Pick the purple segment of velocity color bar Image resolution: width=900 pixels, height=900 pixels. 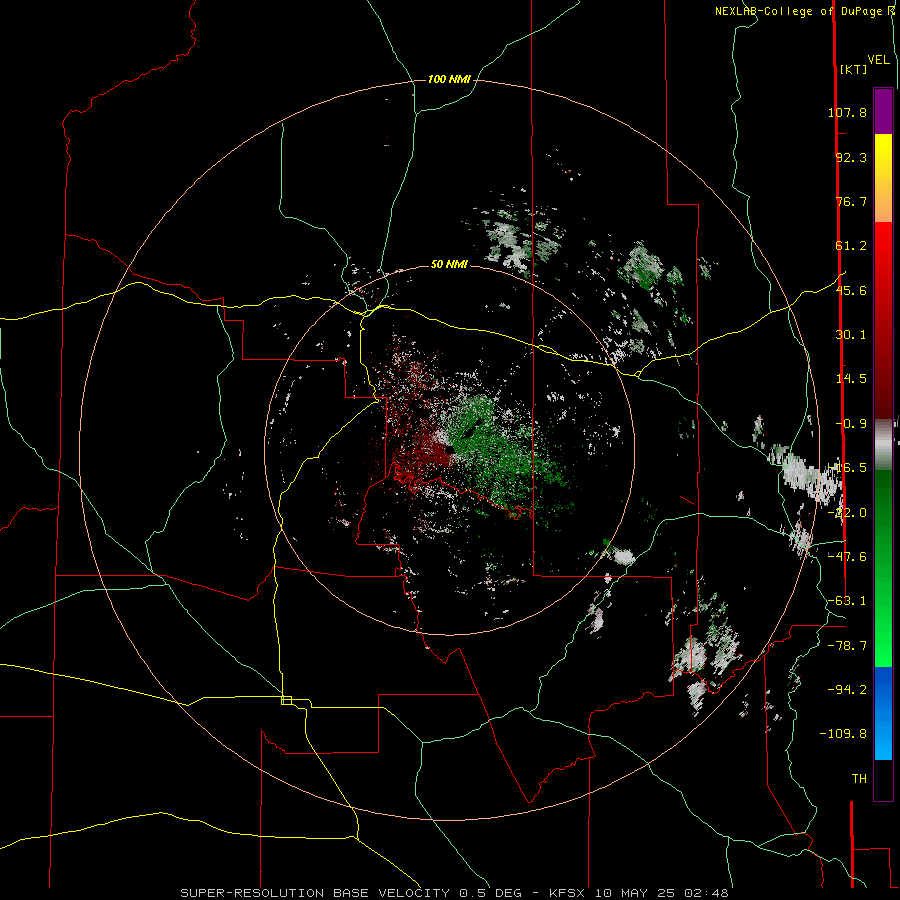[883, 111]
